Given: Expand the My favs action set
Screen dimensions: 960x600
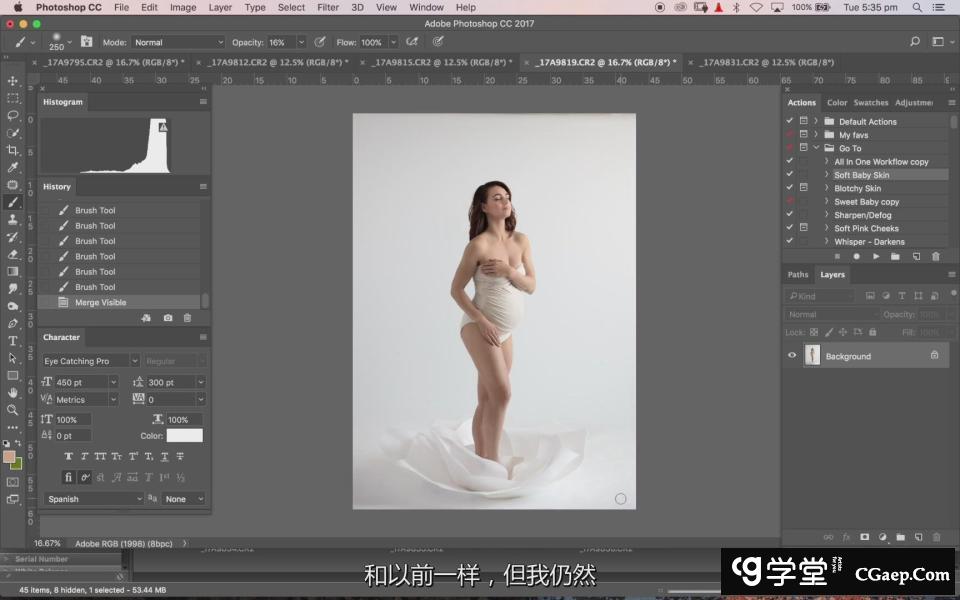Looking at the screenshot, I should (816, 135).
